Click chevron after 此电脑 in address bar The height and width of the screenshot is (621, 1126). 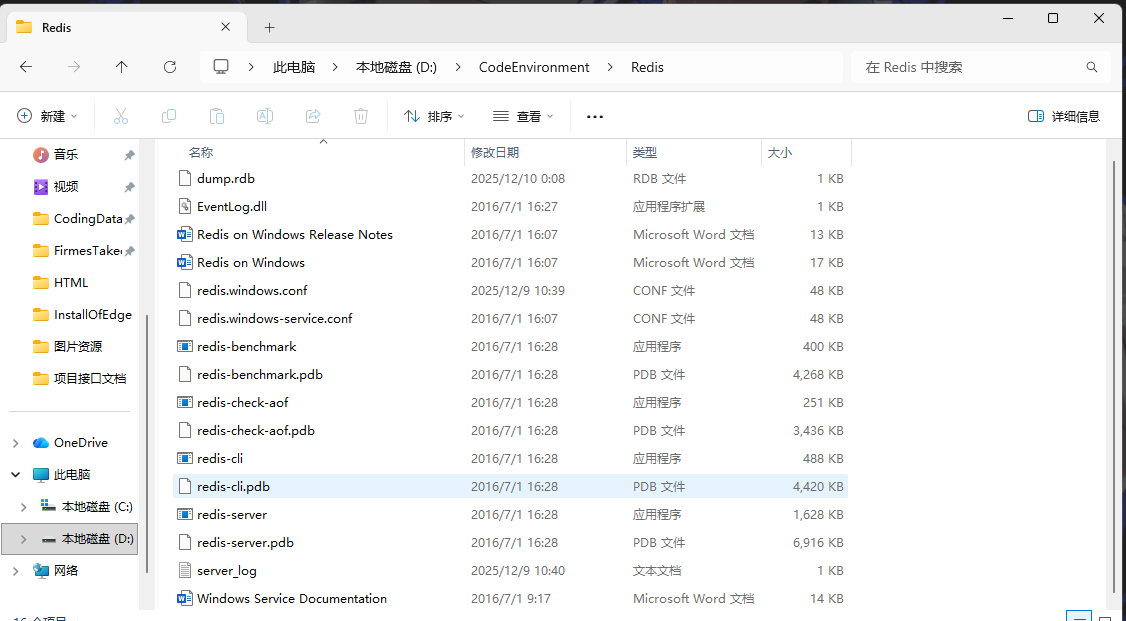(335, 67)
